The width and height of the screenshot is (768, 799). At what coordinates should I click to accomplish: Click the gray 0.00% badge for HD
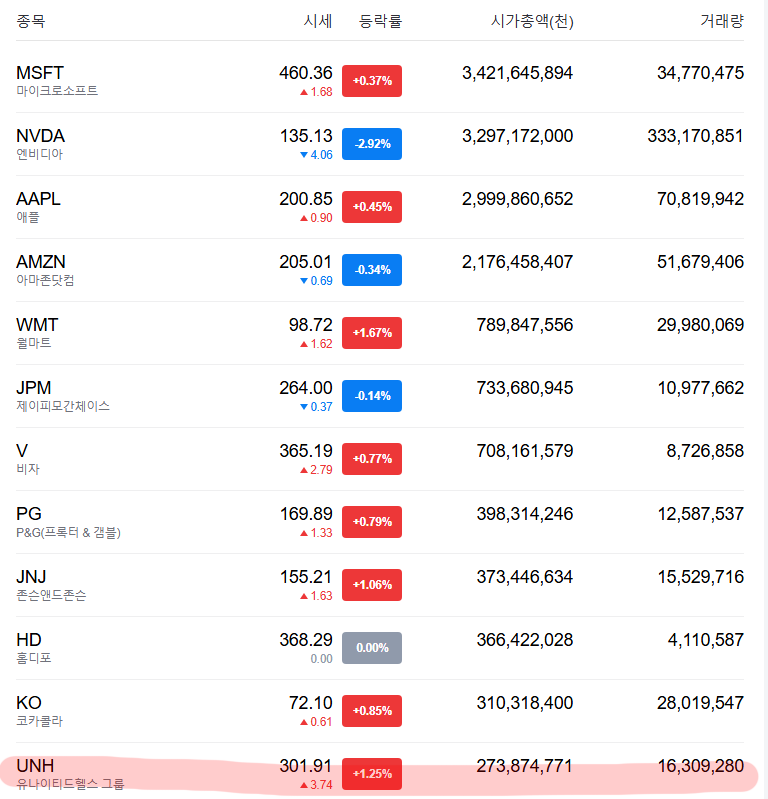pyautogui.click(x=372, y=648)
